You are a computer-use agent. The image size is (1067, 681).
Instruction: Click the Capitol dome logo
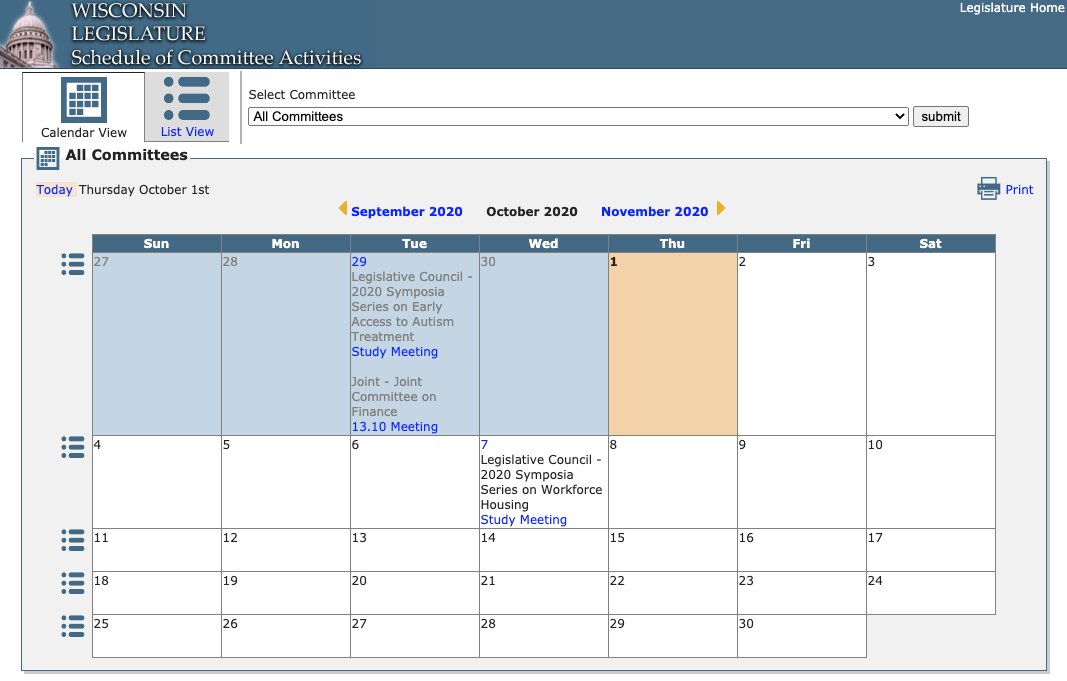[x=29, y=34]
